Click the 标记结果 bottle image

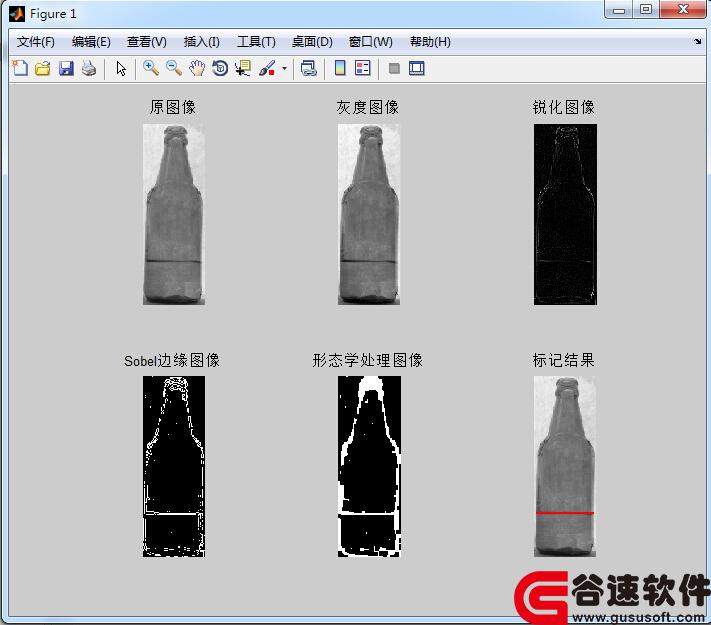[x=565, y=466]
